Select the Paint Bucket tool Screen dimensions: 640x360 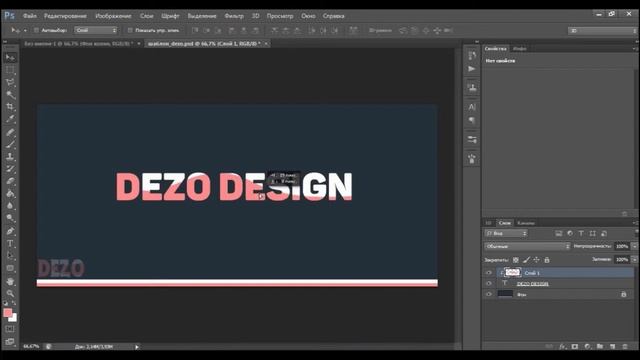coord(10,193)
